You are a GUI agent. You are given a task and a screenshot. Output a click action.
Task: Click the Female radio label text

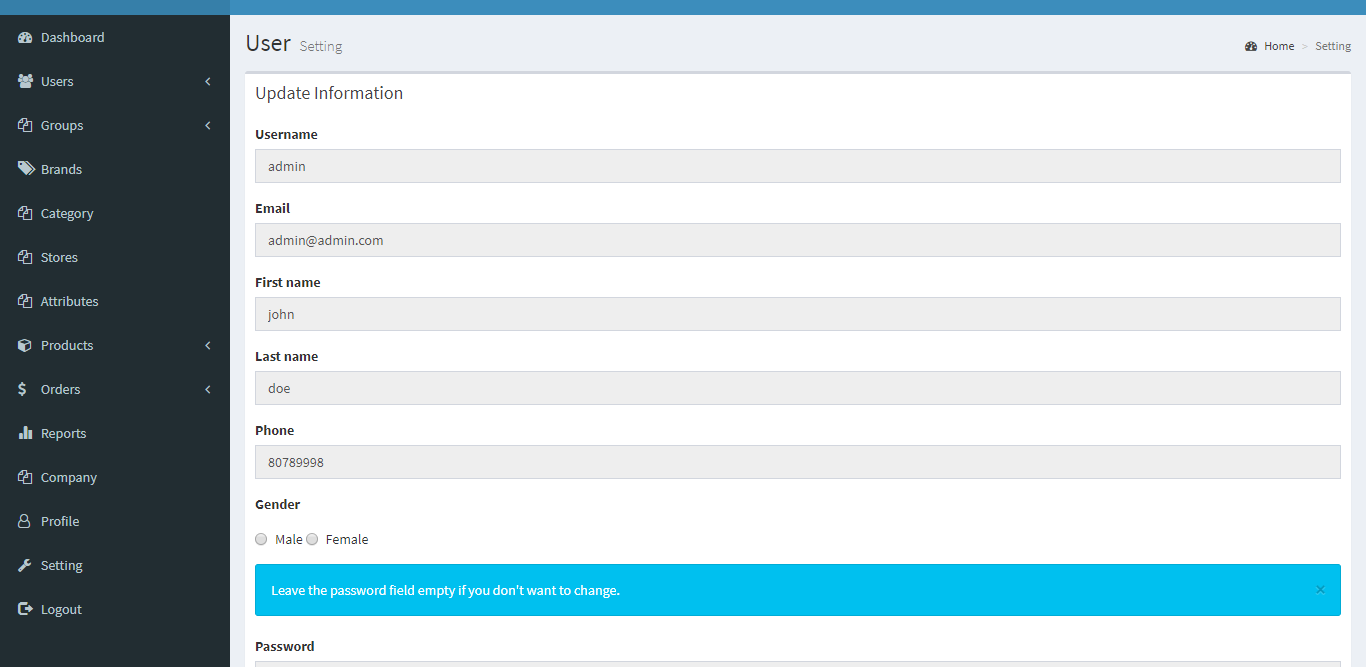click(x=347, y=539)
